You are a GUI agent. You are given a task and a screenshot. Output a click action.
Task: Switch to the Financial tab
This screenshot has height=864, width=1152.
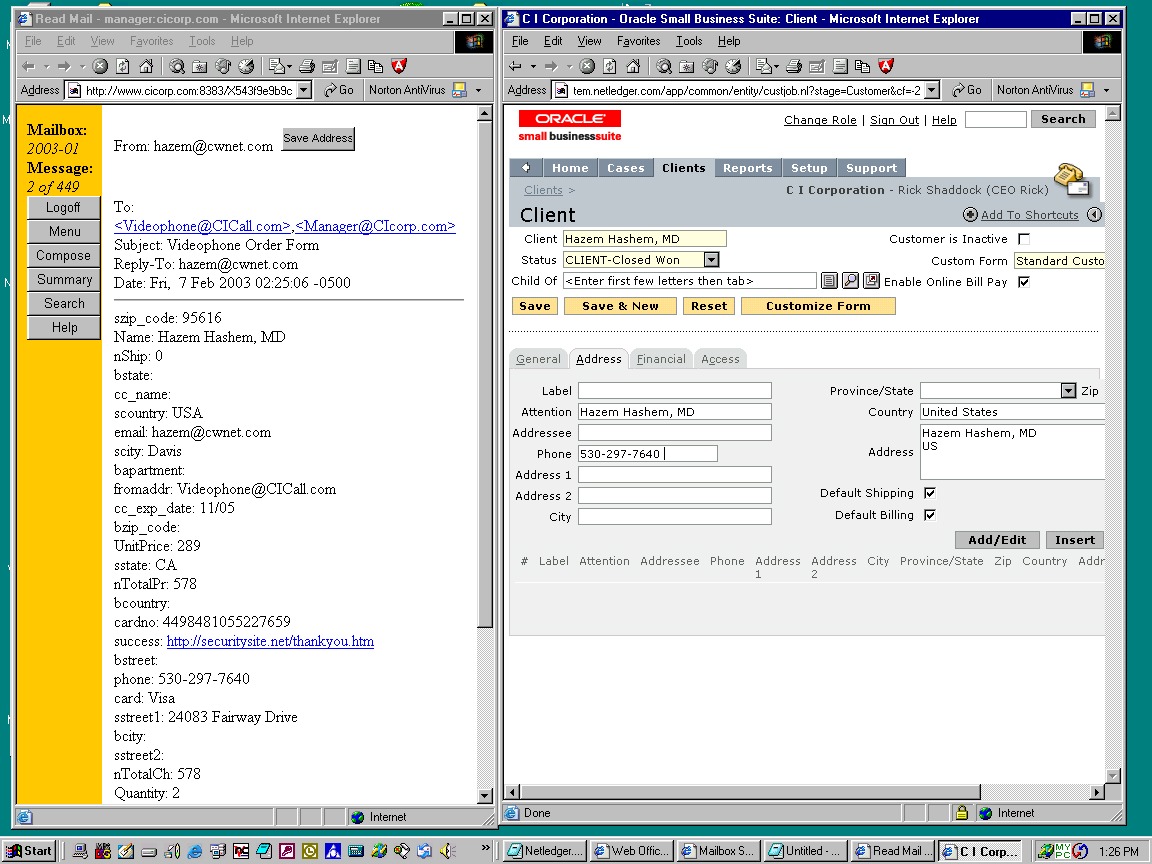660,359
